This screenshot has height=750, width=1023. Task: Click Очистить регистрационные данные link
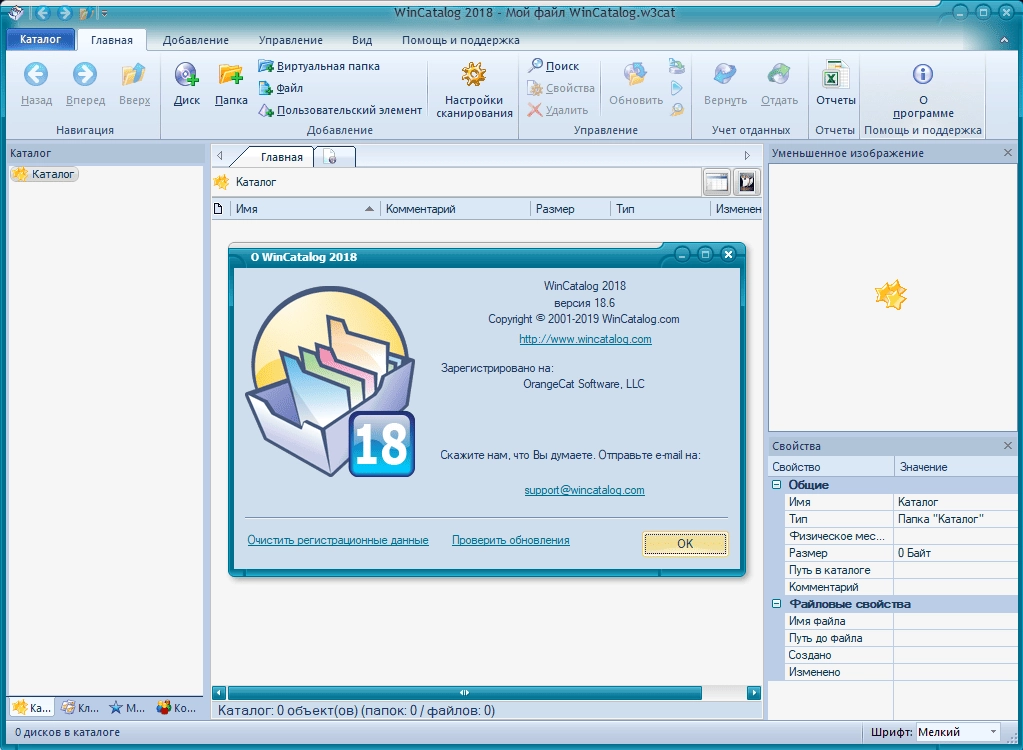(338, 540)
